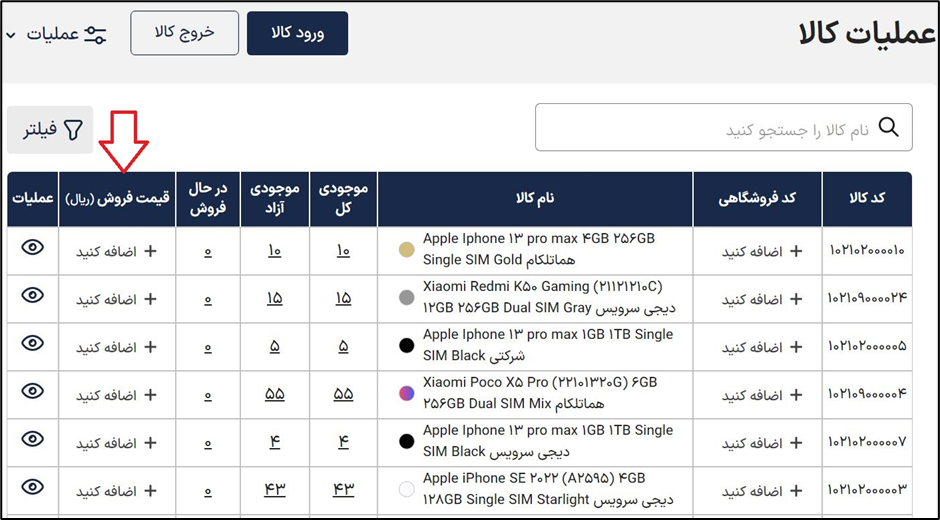The image size is (940, 520).
Task: Focus the نام کالا را جستجو کنید field
Action: click(x=724, y=127)
